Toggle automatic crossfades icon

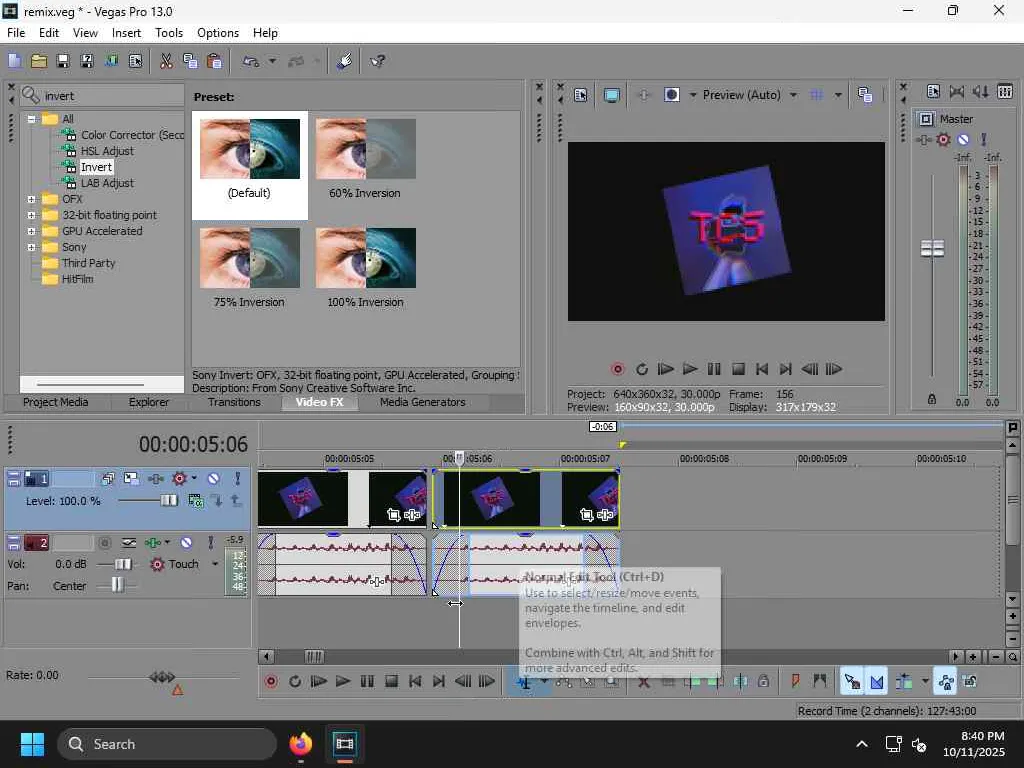click(x=877, y=682)
